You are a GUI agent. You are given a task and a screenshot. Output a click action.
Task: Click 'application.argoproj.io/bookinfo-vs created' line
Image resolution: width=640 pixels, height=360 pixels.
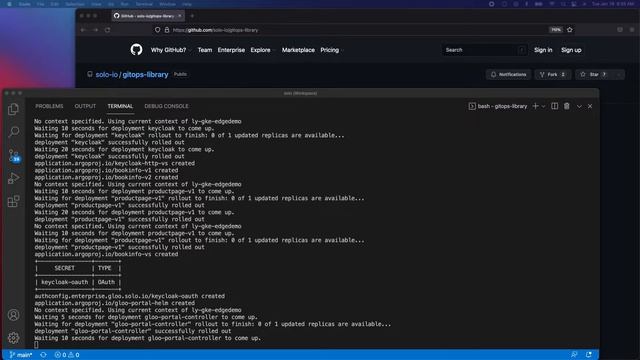pos(106,254)
